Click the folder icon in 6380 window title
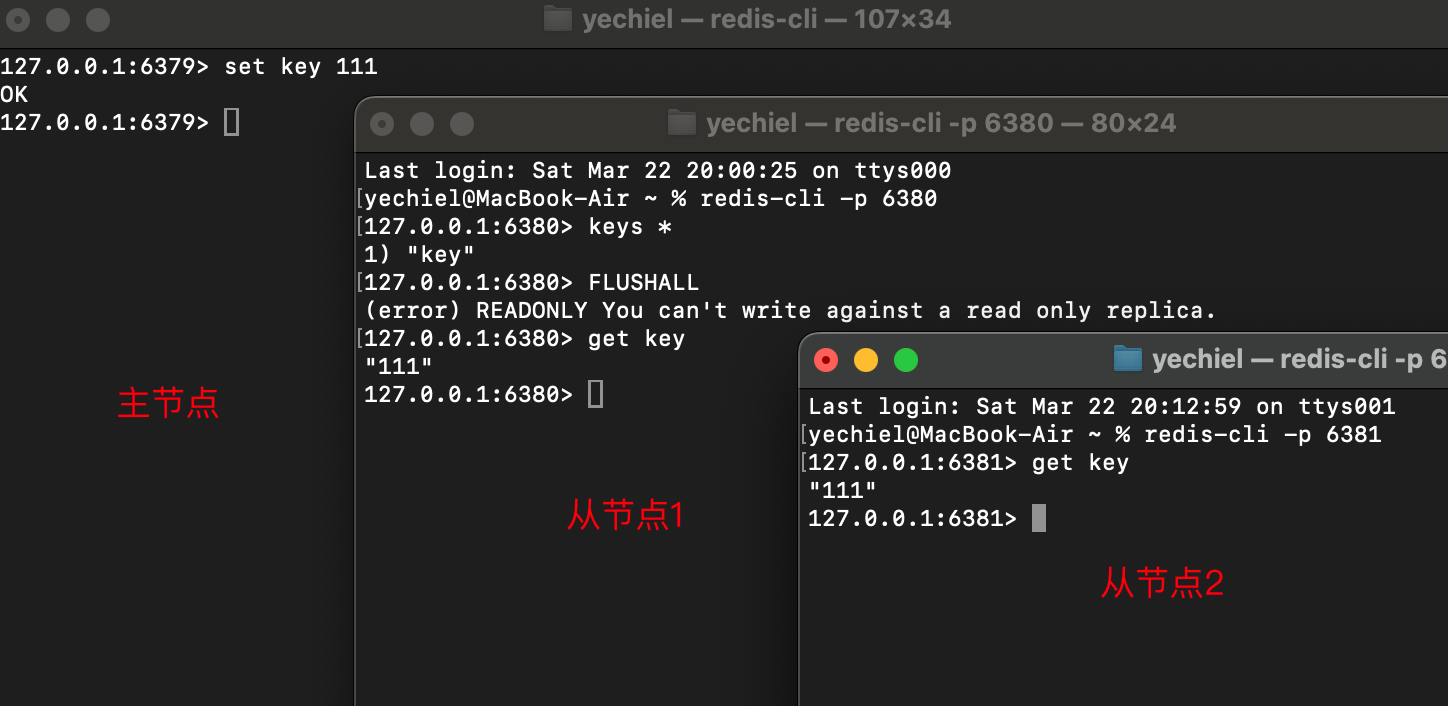Image resolution: width=1448 pixels, height=706 pixels. coord(682,123)
